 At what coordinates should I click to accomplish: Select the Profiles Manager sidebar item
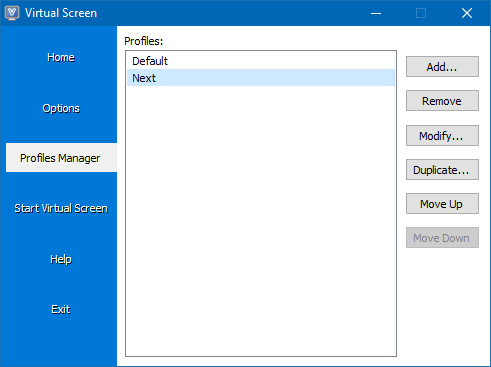coord(61,158)
